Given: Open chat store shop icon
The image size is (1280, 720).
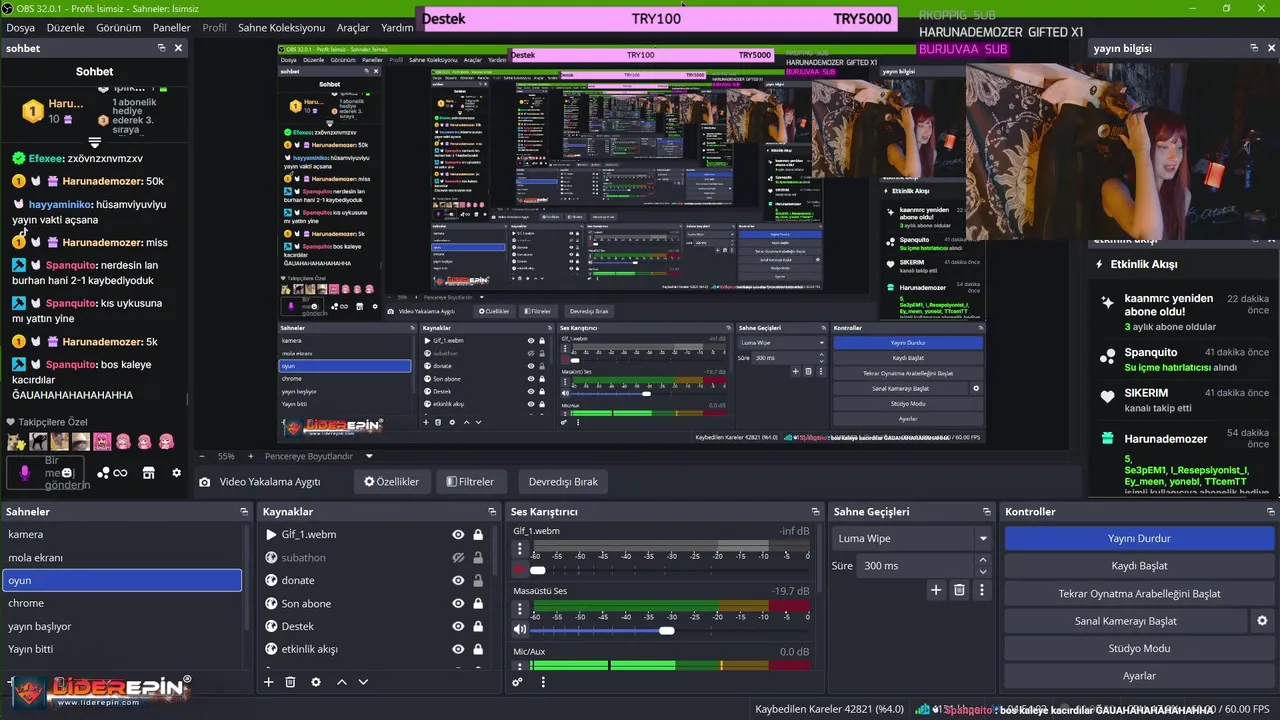Looking at the screenshot, I should point(148,473).
